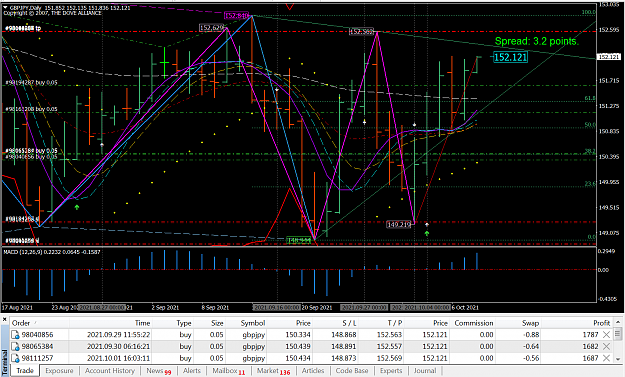Viewport: 625px width, 377px height.
Task: Click the profit value 1787
Action: point(590,335)
